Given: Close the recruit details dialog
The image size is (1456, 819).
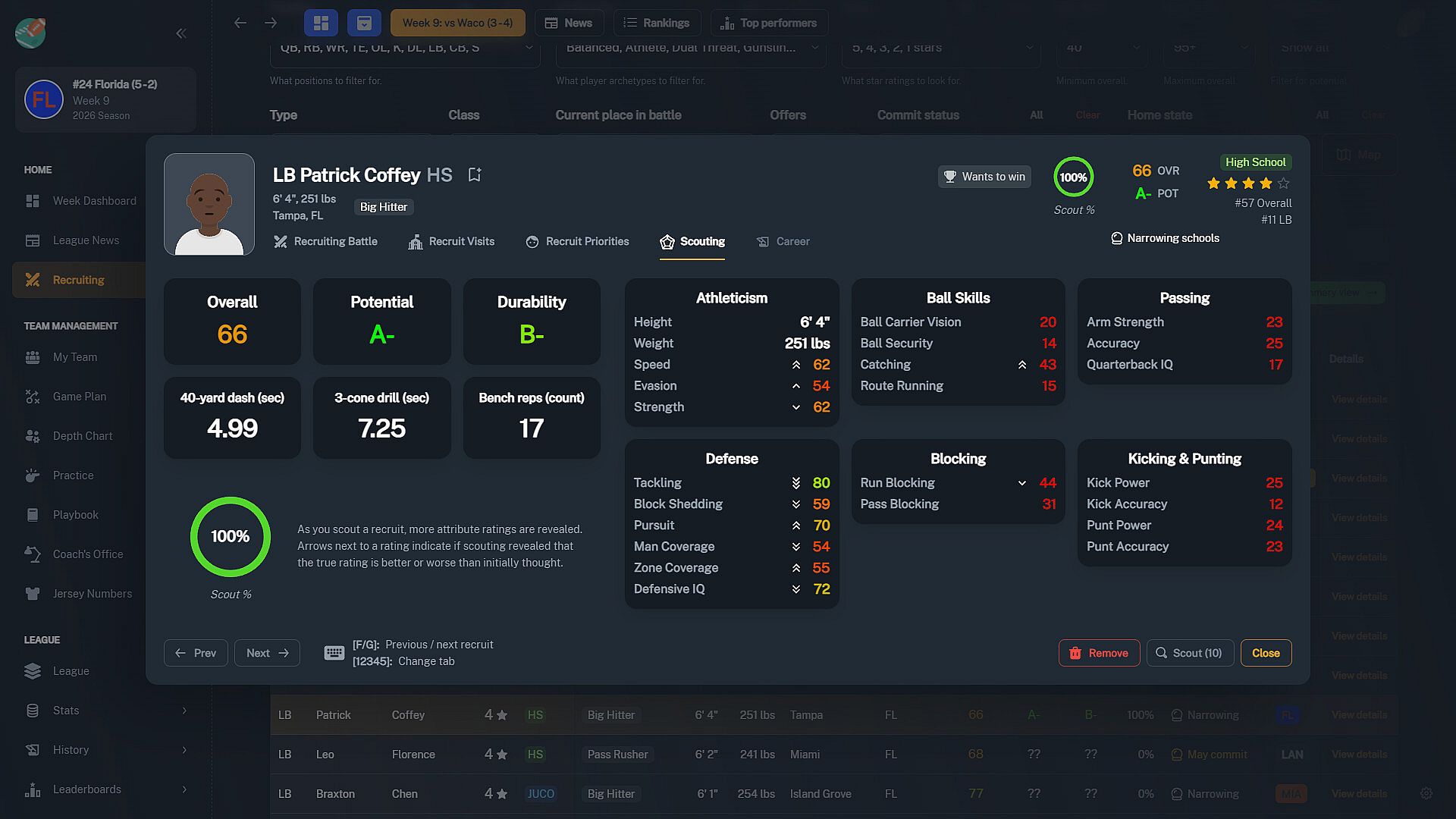Looking at the screenshot, I should (1266, 653).
